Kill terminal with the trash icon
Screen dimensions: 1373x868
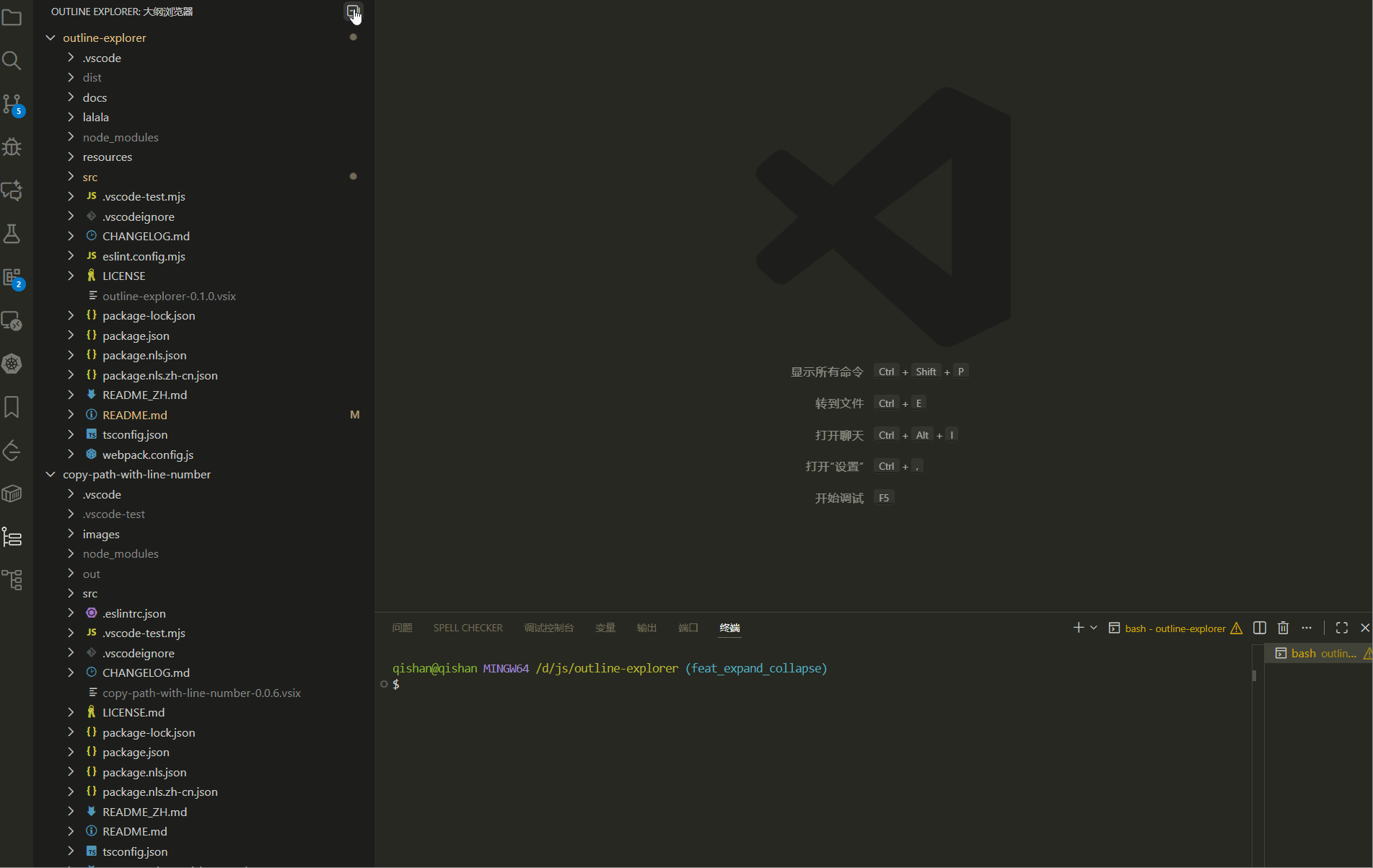(x=1283, y=628)
